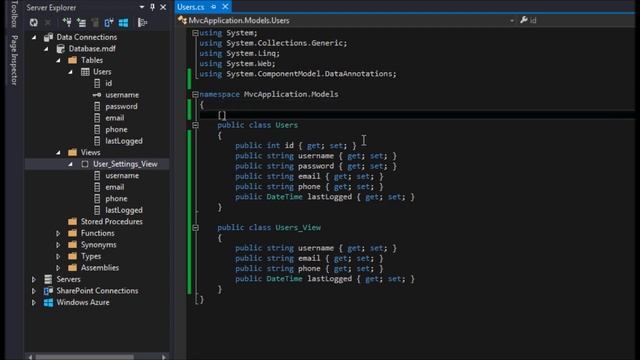Close the Server Explorer panel
The image size is (640, 360).
(163, 7)
